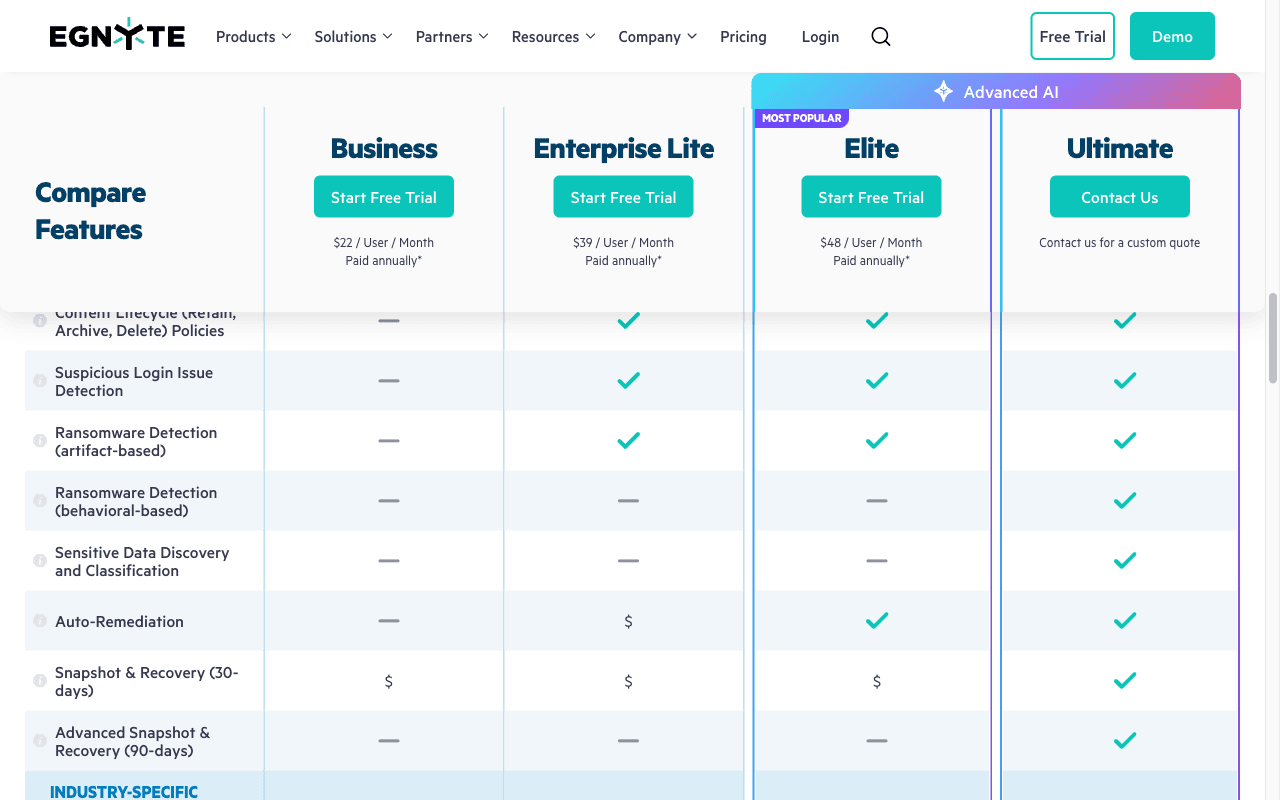
Task: Click info icon beside Sensitive Data Discovery
Action: tap(40, 561)
